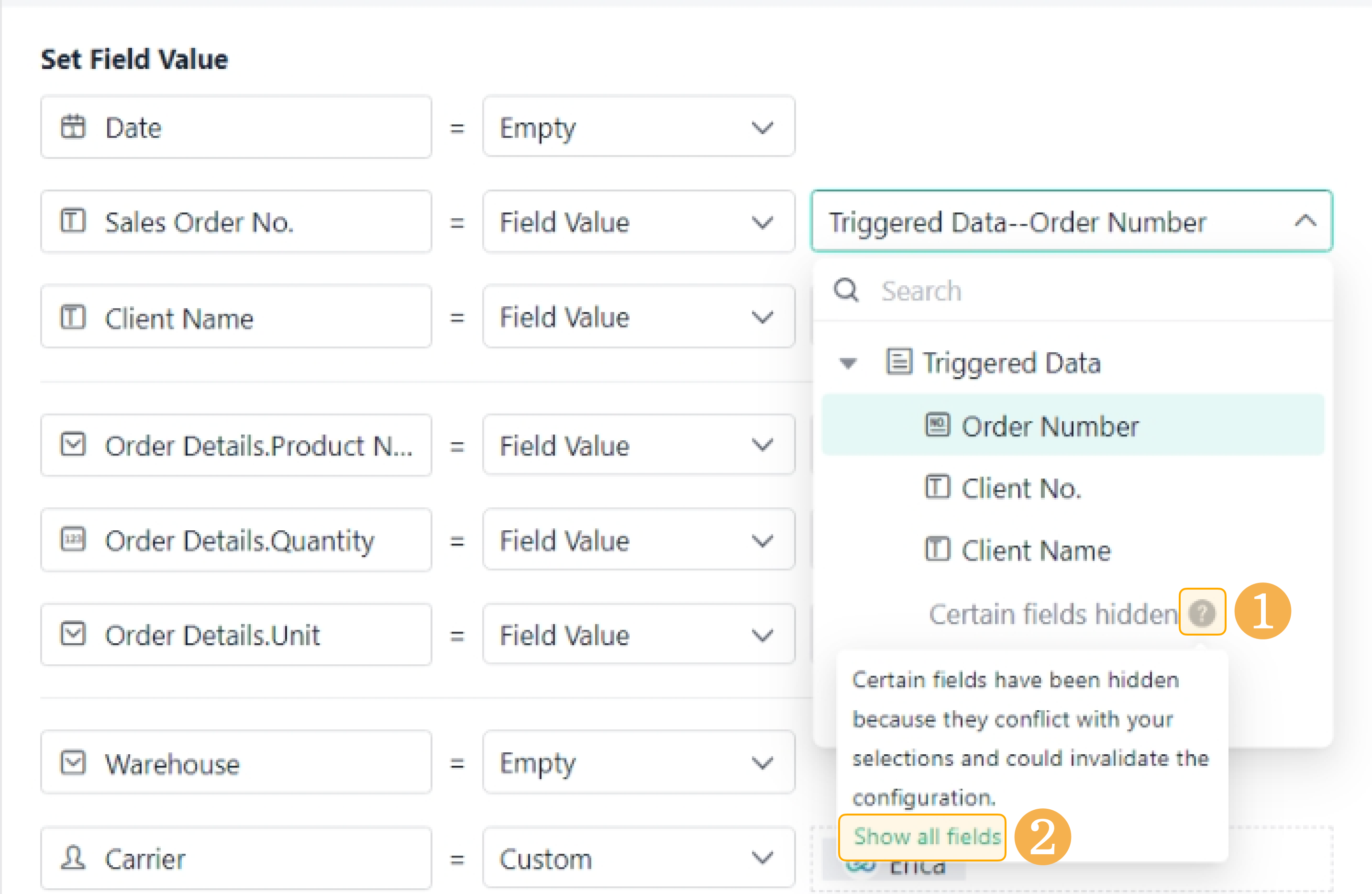
Task: Click the search magnifier icon
Action: tap(846, 290)
